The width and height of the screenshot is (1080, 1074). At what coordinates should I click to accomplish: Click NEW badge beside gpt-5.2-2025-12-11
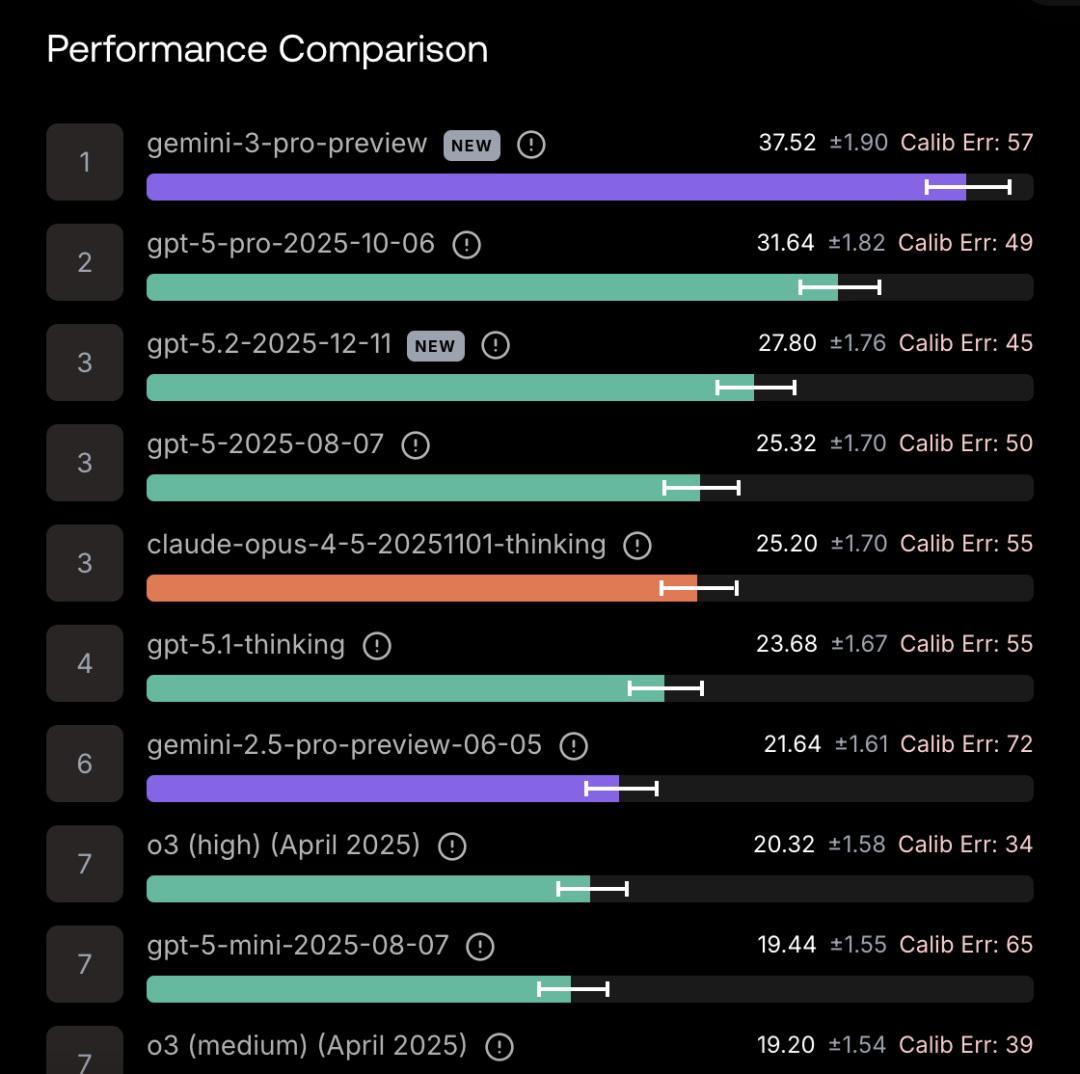click(435, 346)
